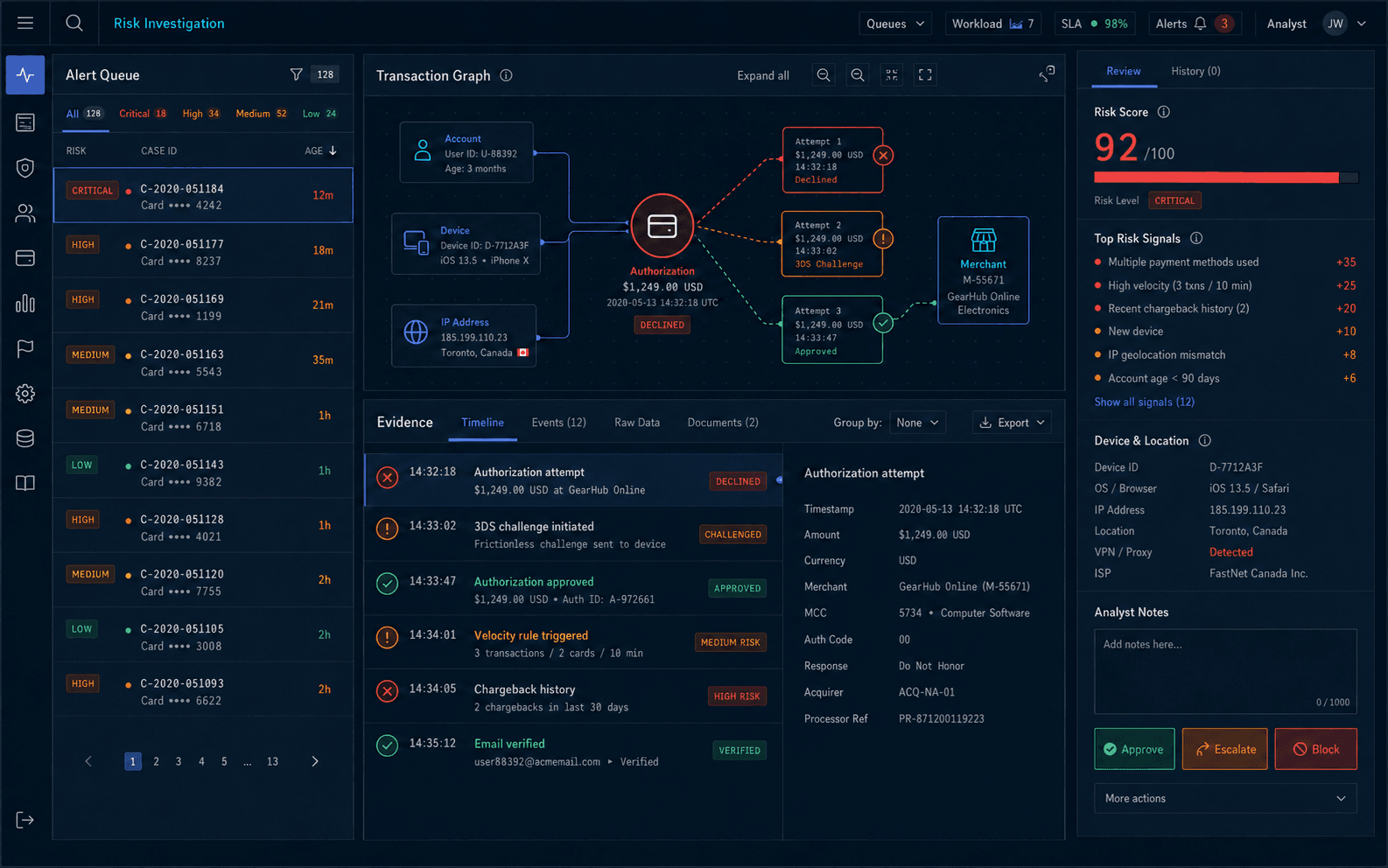This screenshot has width=1388, height=868.
Task: Open the settings gear sidebar icon
Action: [25, 394]
